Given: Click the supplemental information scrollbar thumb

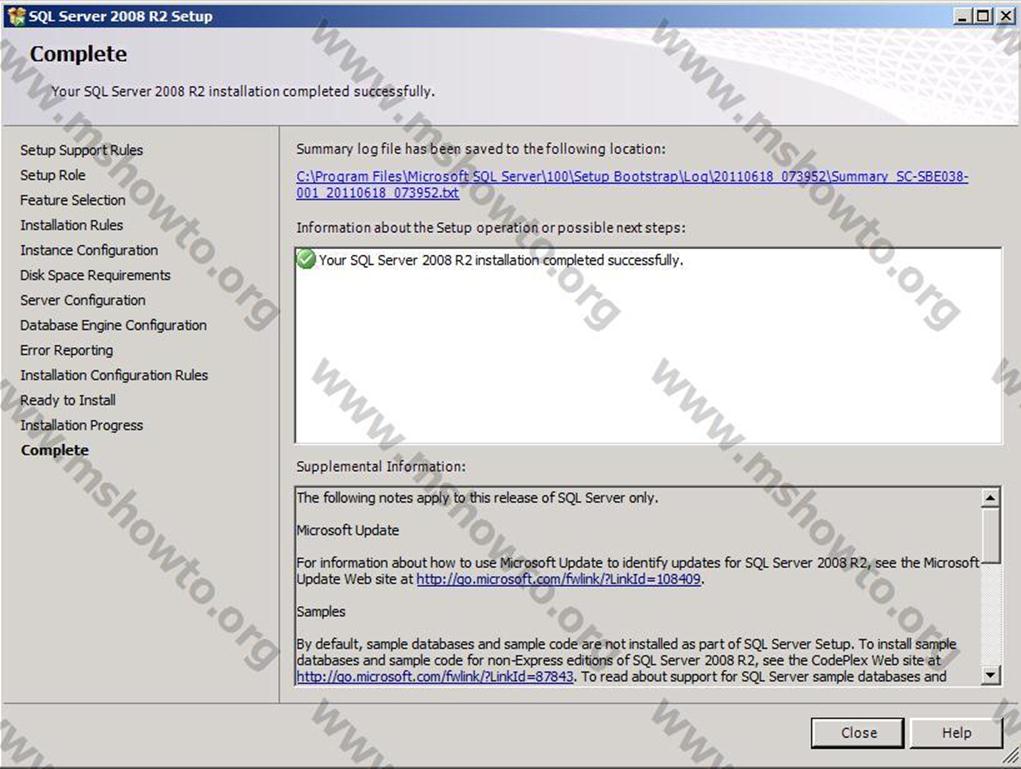Looking at the screenshot, I should tap(990, 535).
